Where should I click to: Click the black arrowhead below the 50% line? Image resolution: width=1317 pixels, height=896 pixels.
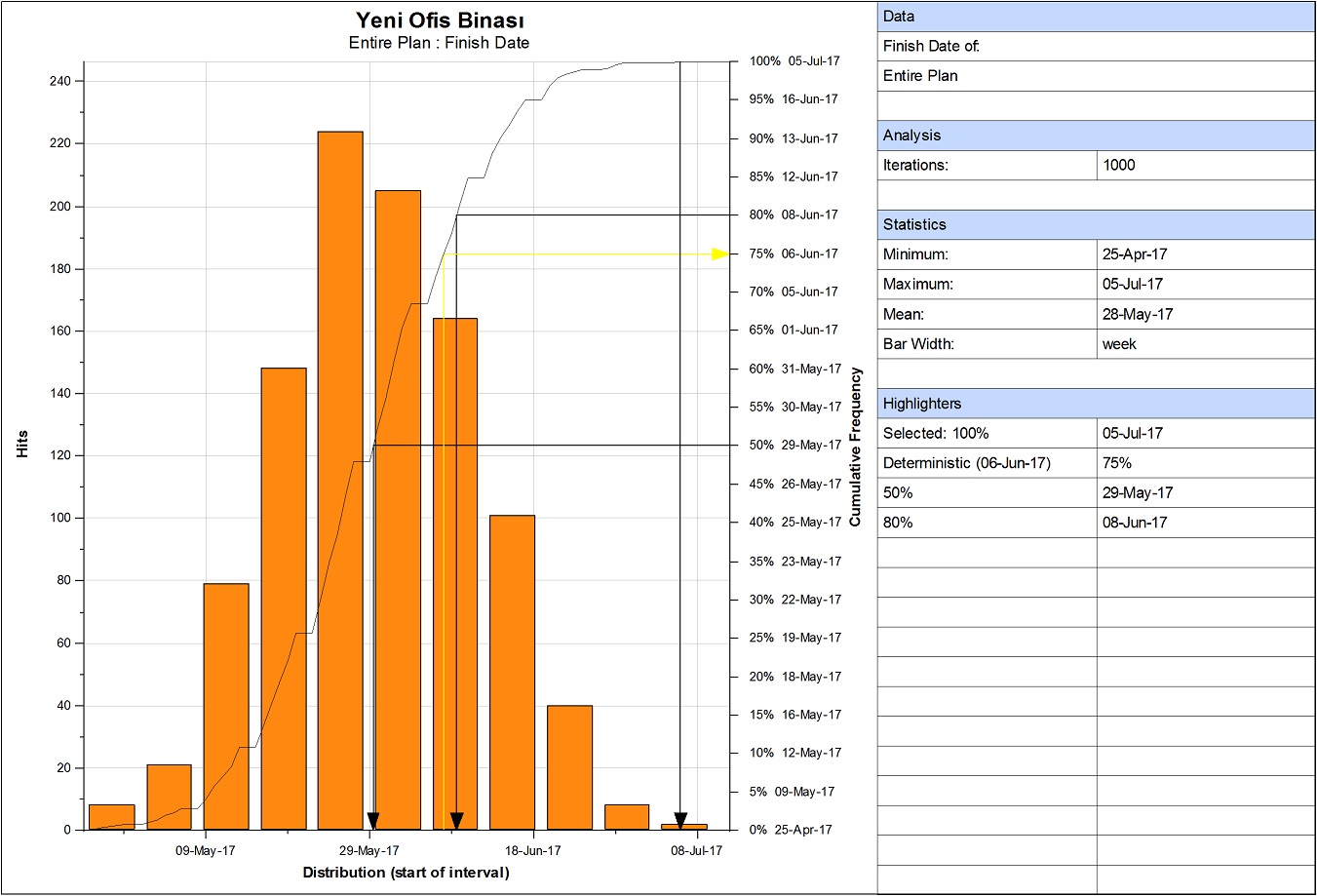[372, 821]
